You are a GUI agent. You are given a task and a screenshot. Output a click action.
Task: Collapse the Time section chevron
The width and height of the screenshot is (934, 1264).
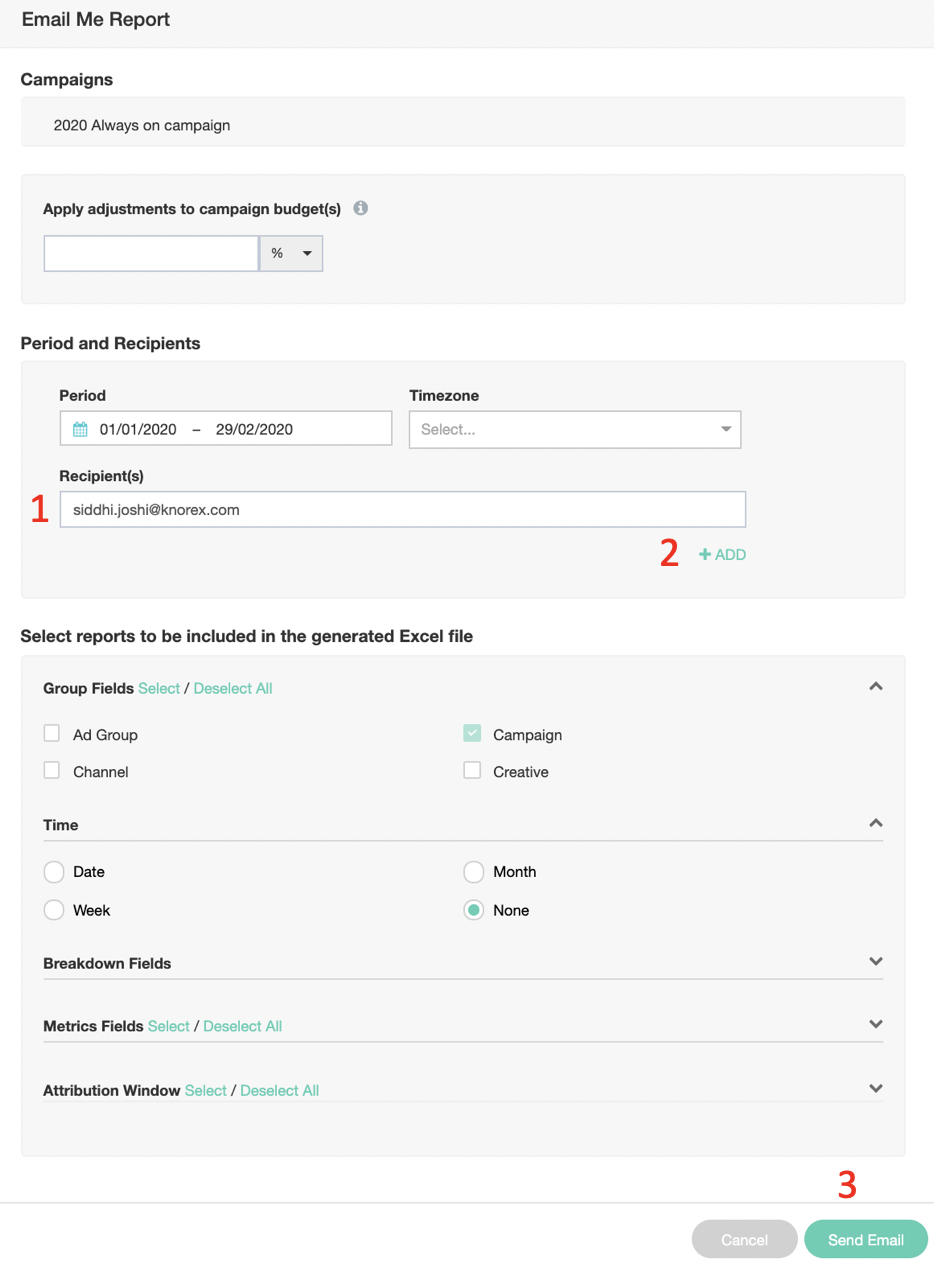[x=876, y=823]
